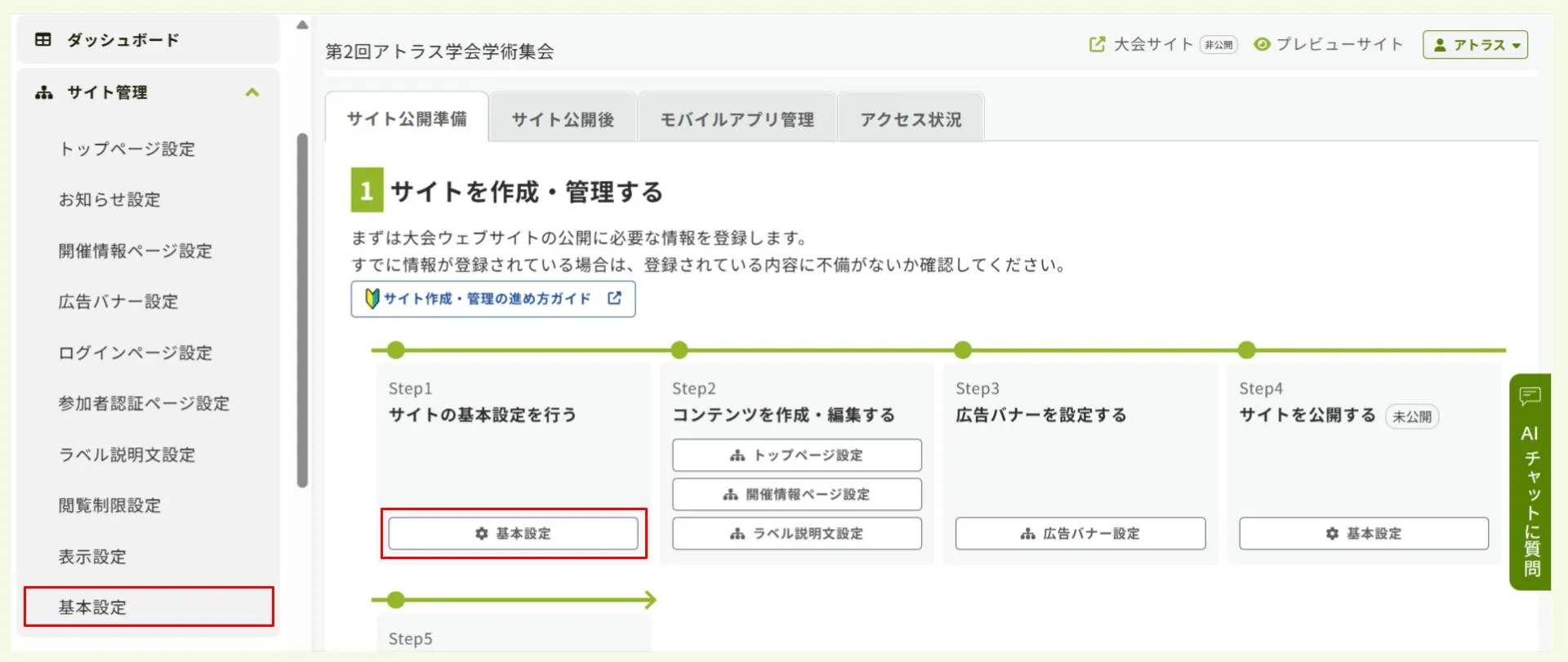Open ラベル説明文設定 in sidebar
Screen dimensions: 1568x662
pos(127,455)
